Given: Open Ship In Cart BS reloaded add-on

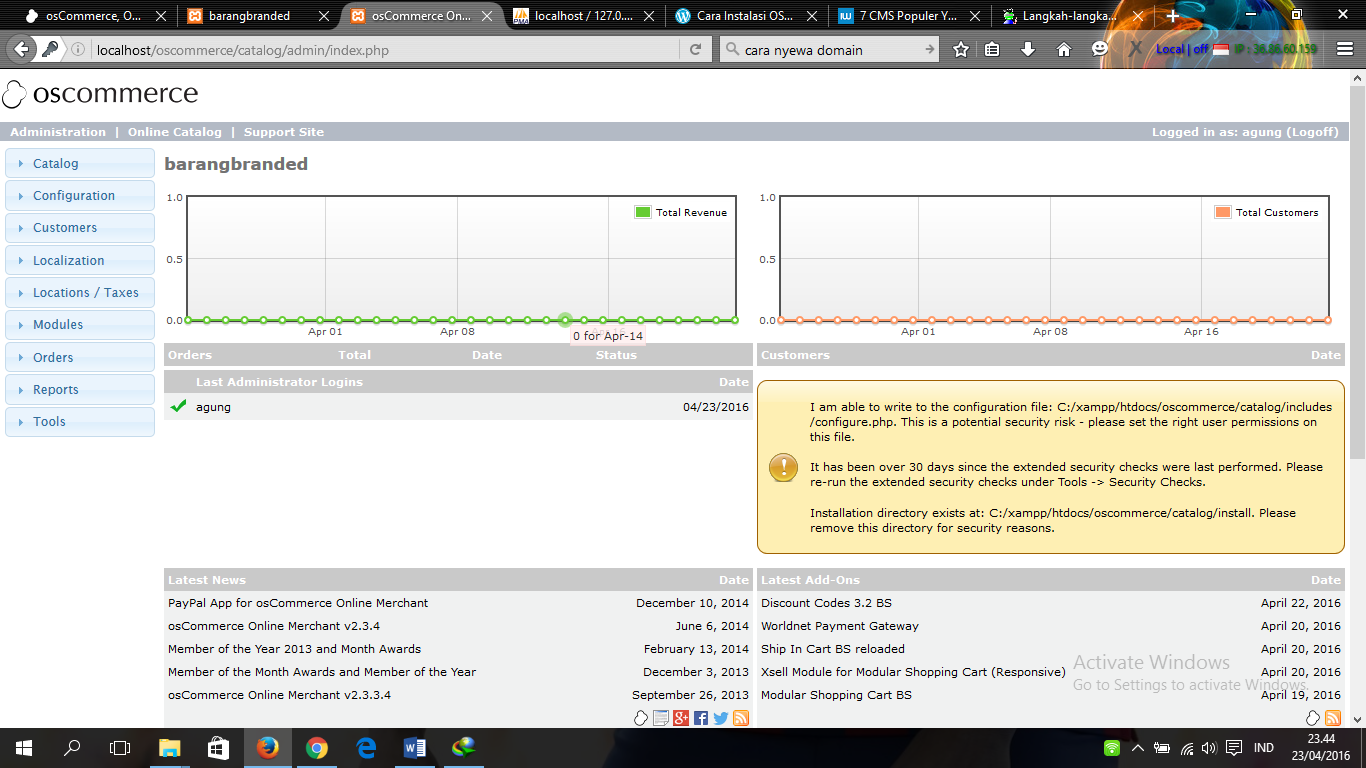Looking at the screenshot, I should tap(833, 649).
